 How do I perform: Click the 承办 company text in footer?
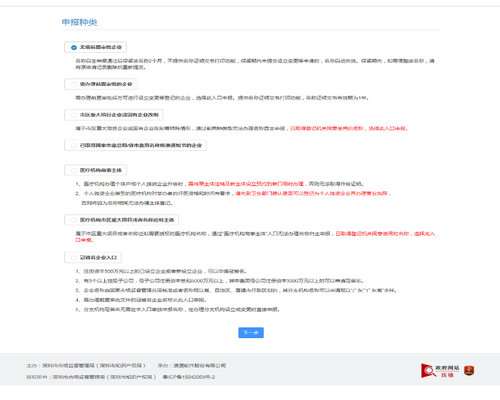point(192,365)
